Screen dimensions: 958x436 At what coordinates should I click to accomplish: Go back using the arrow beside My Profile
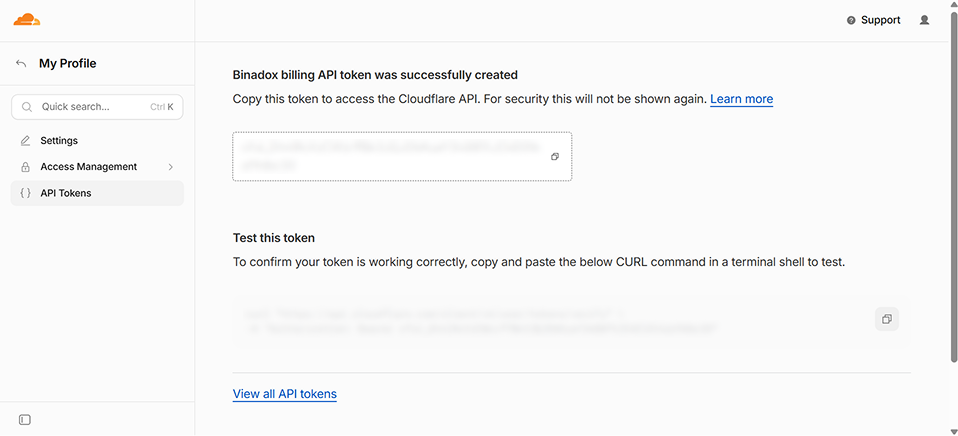click(21, 64)
